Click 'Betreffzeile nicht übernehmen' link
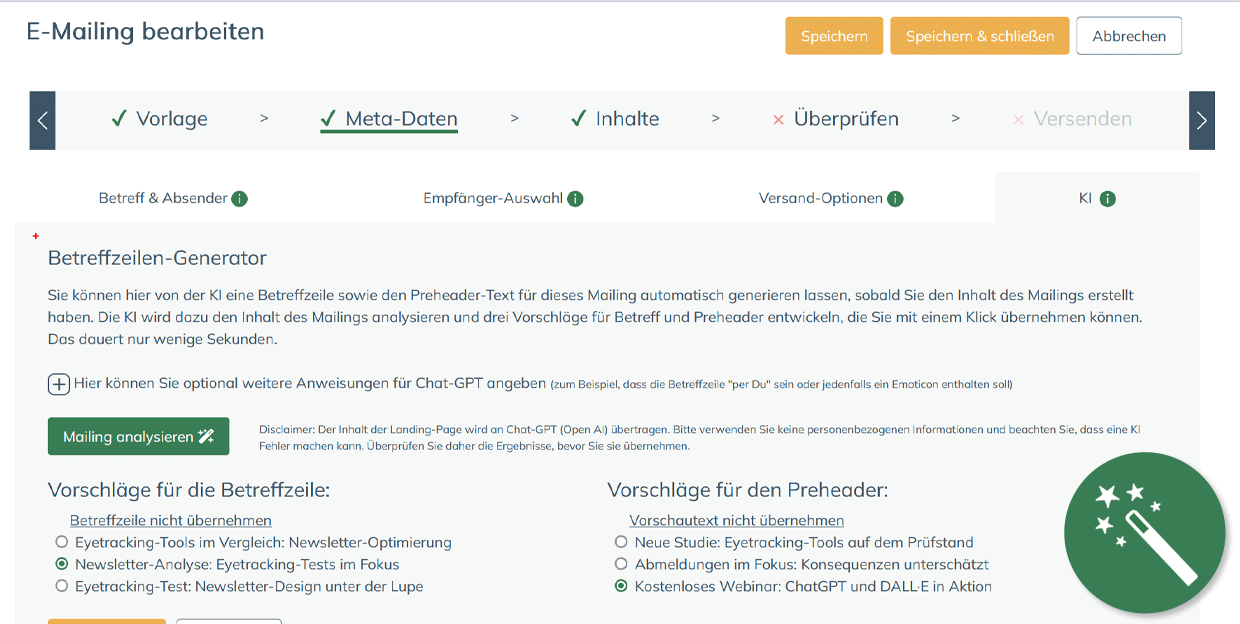 [x=170, y=521]
